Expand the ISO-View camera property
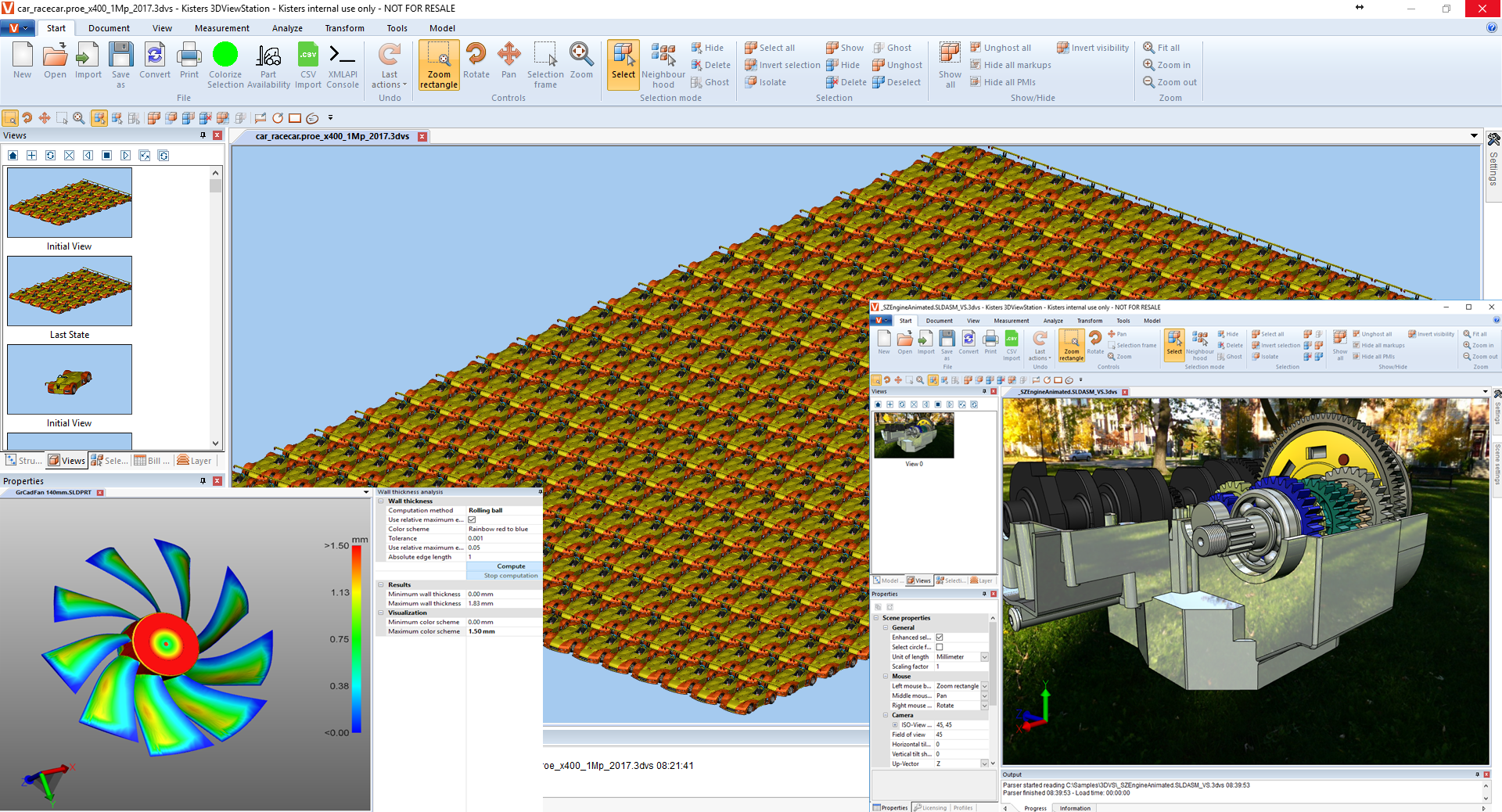Screen dimensions: 1502x812 click(895, 725)
